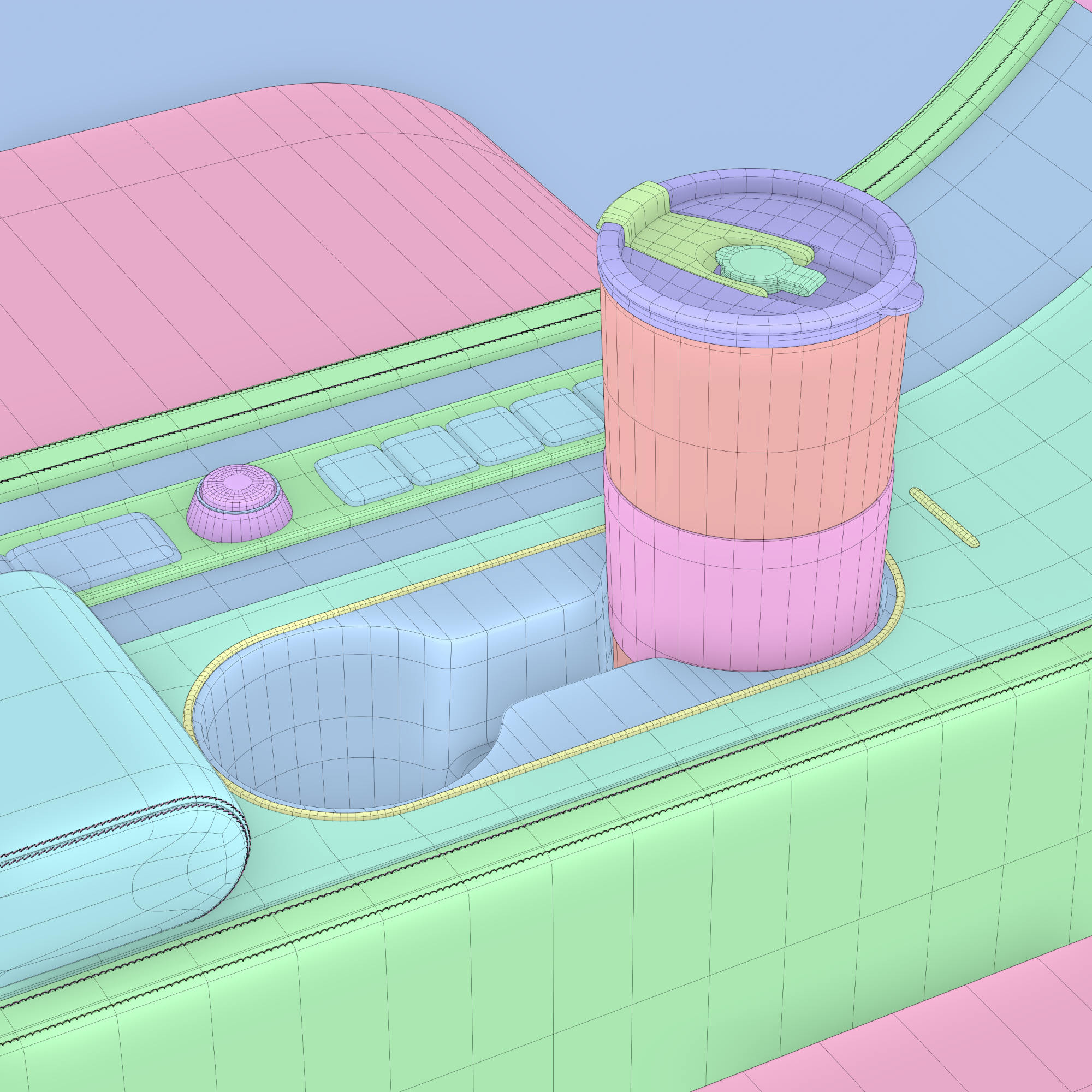1092x1092 pixels.
Task: Select the green side panel of console
Action: [x=565, y=933]
